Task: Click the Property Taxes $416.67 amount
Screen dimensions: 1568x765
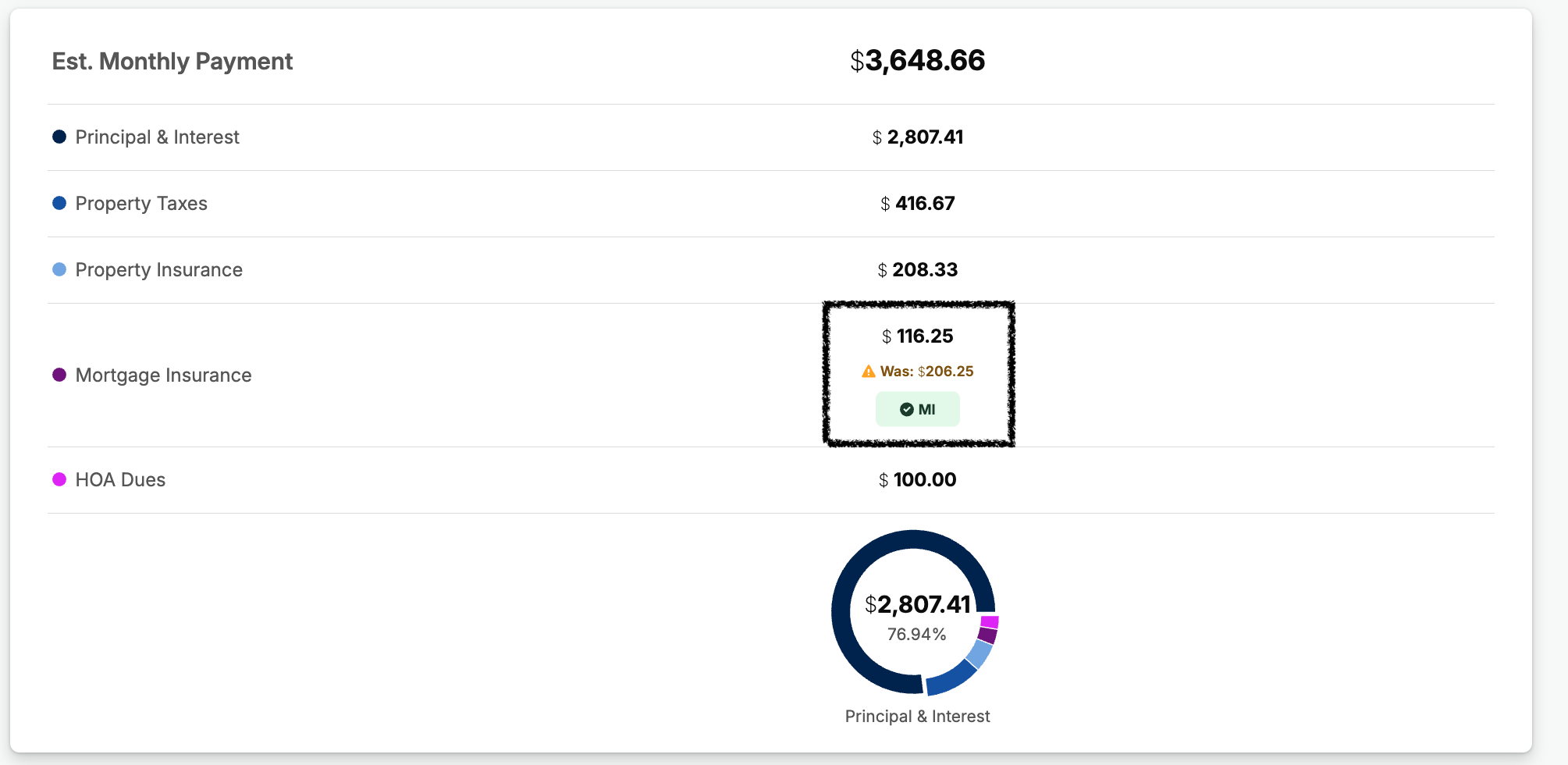Action: pos(918,204)
